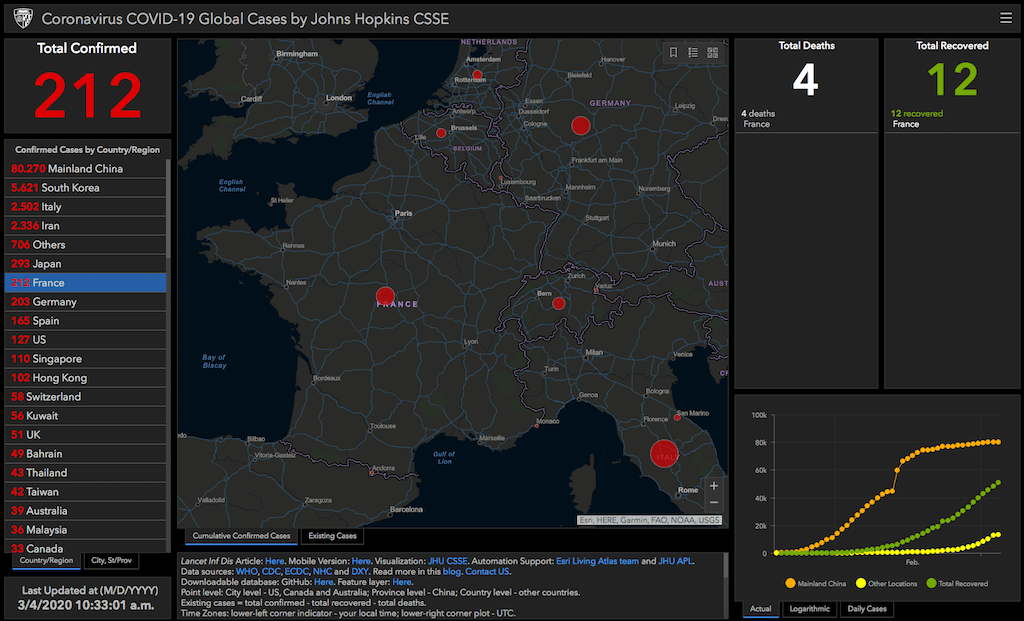
Task: Toggle Mainland China series in chart legend
Action: [x=818, y=583]
